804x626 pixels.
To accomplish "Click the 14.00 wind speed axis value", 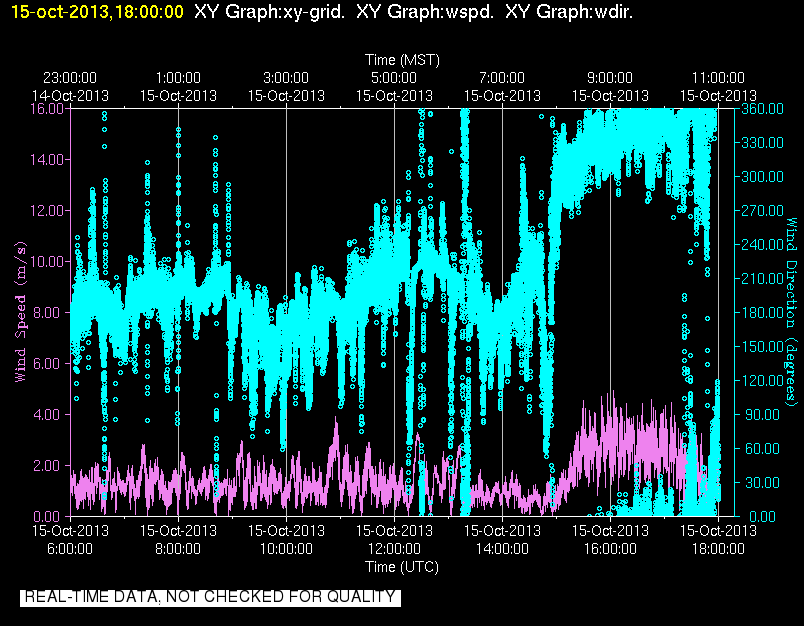I will coord(47,159).
